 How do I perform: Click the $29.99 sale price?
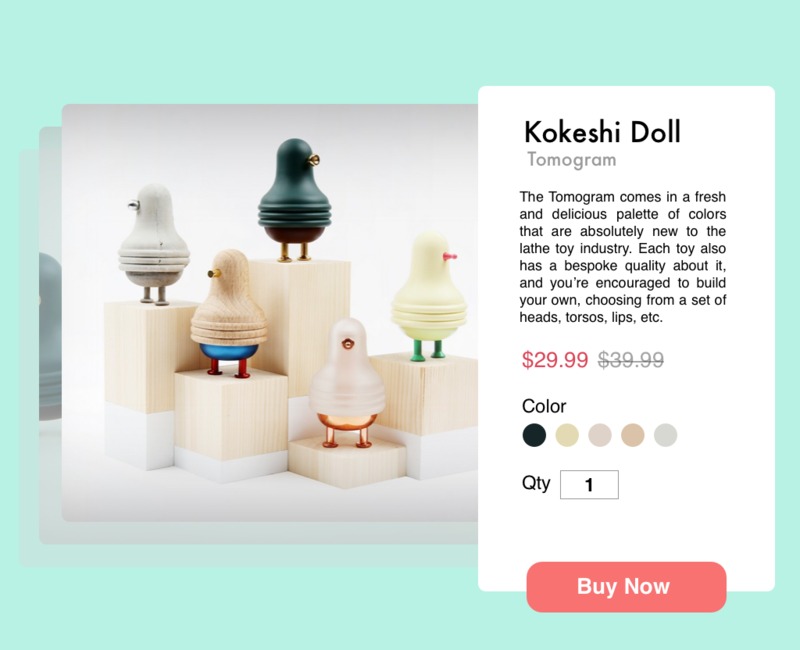(555, 360)
